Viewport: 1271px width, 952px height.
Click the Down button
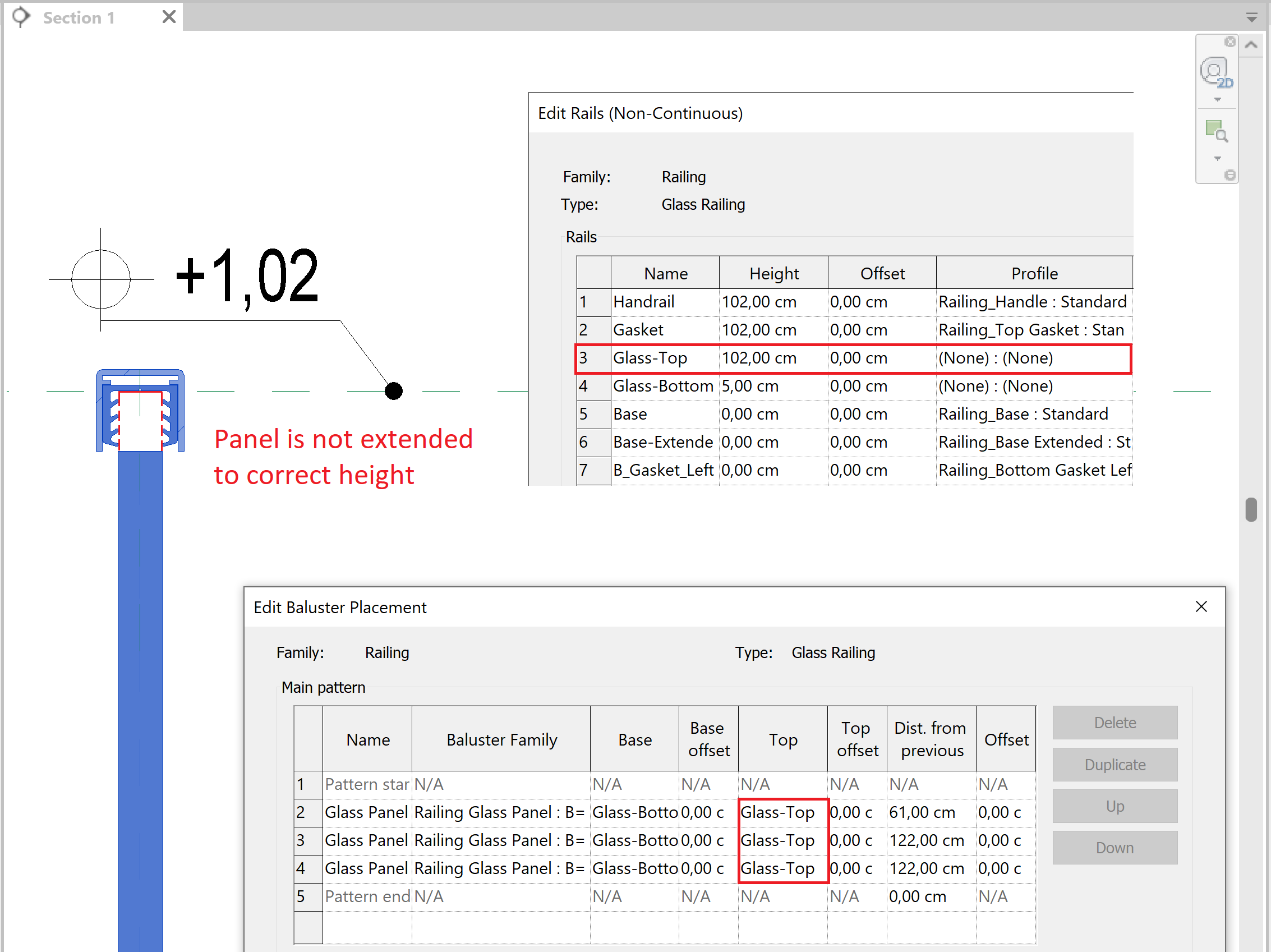pyautogui.click(x=1114, y=848)
